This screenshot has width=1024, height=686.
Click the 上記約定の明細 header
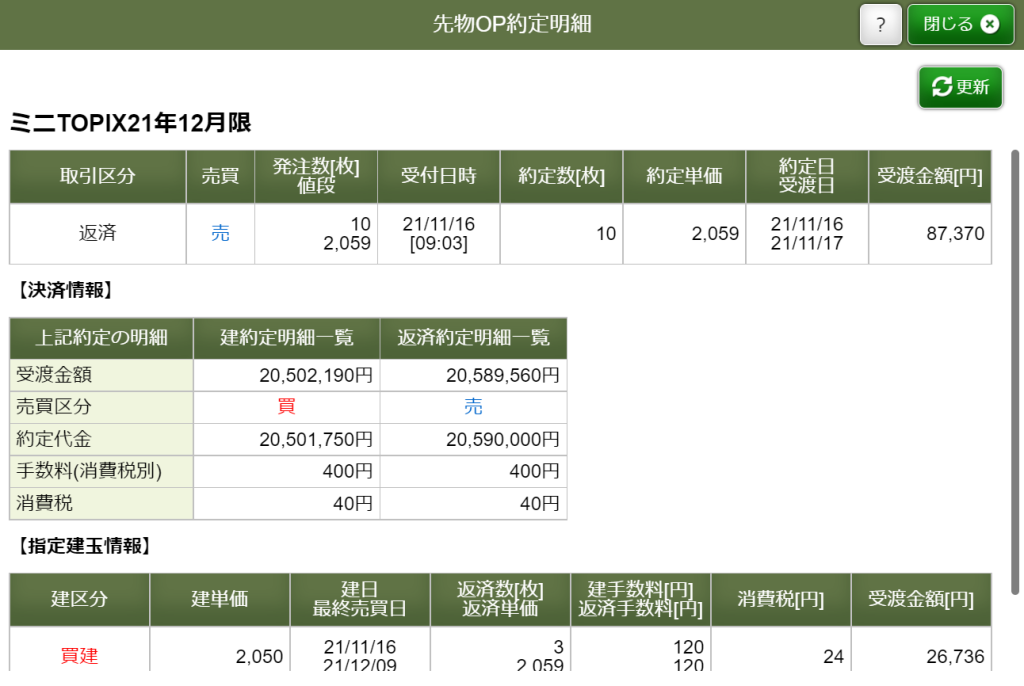[x=101, y=338]
